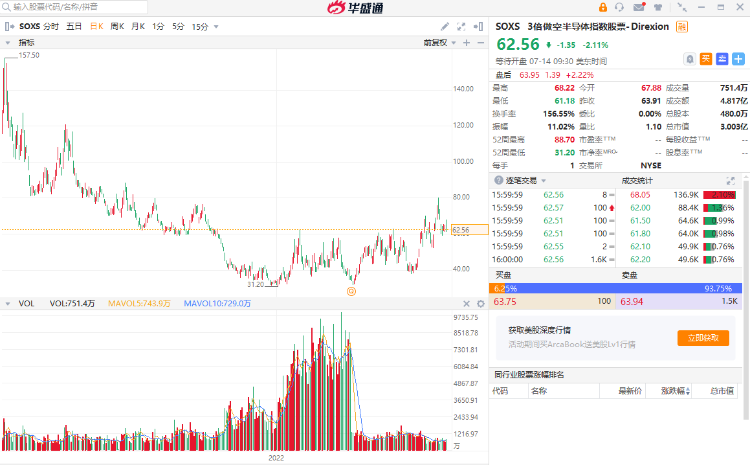Click the 融 margin badge icon
The height and width of the screenshot is (465, 750).
point(682,27)
